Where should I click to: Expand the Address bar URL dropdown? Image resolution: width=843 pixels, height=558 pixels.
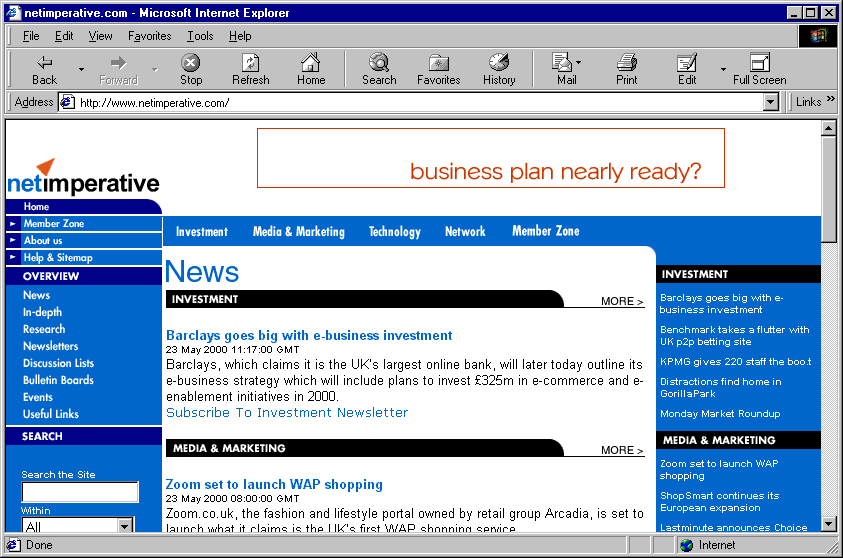click(x=771, y=102)
